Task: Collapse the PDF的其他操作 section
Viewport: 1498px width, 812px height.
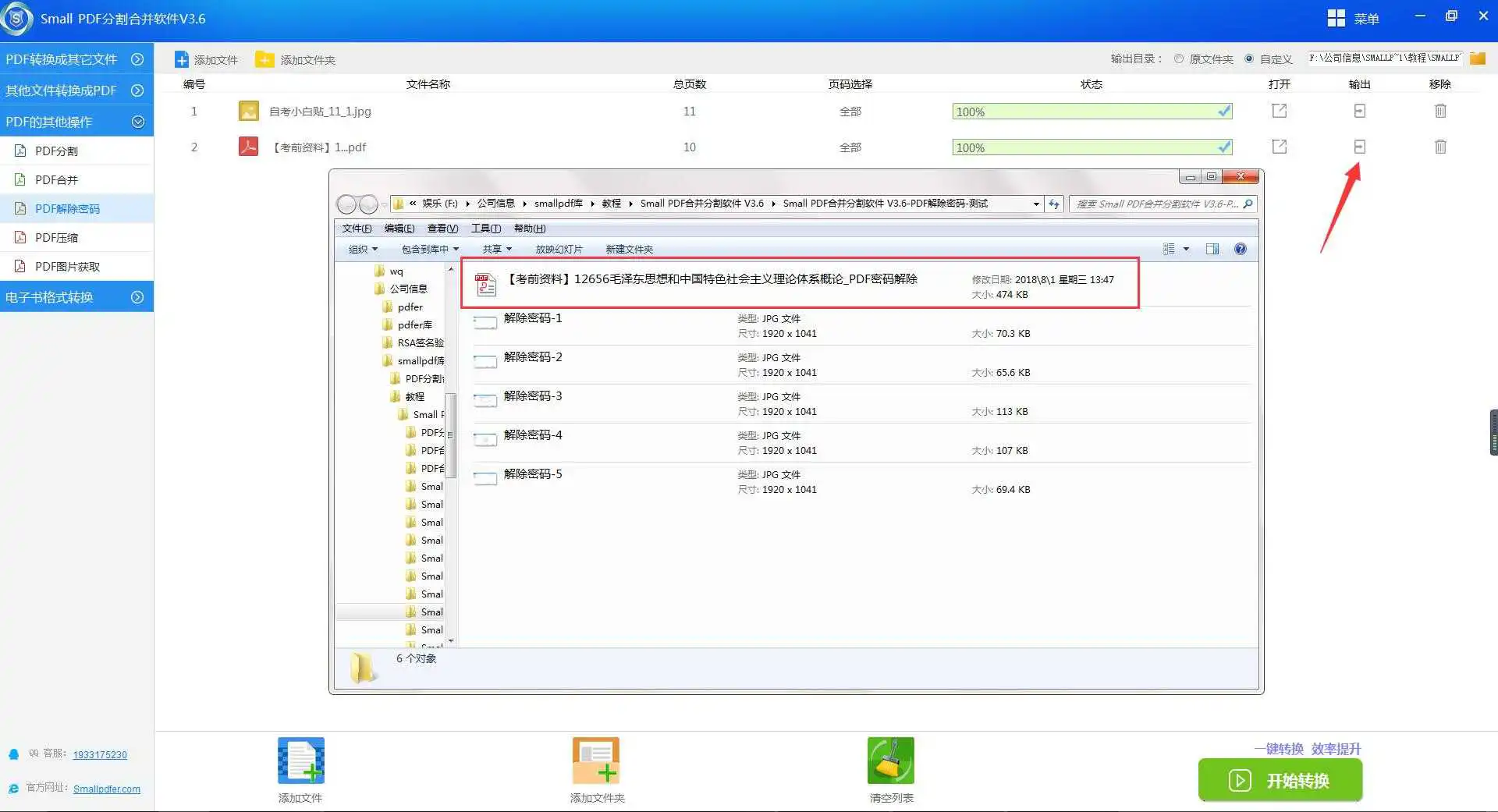Action: click(76, 122)
